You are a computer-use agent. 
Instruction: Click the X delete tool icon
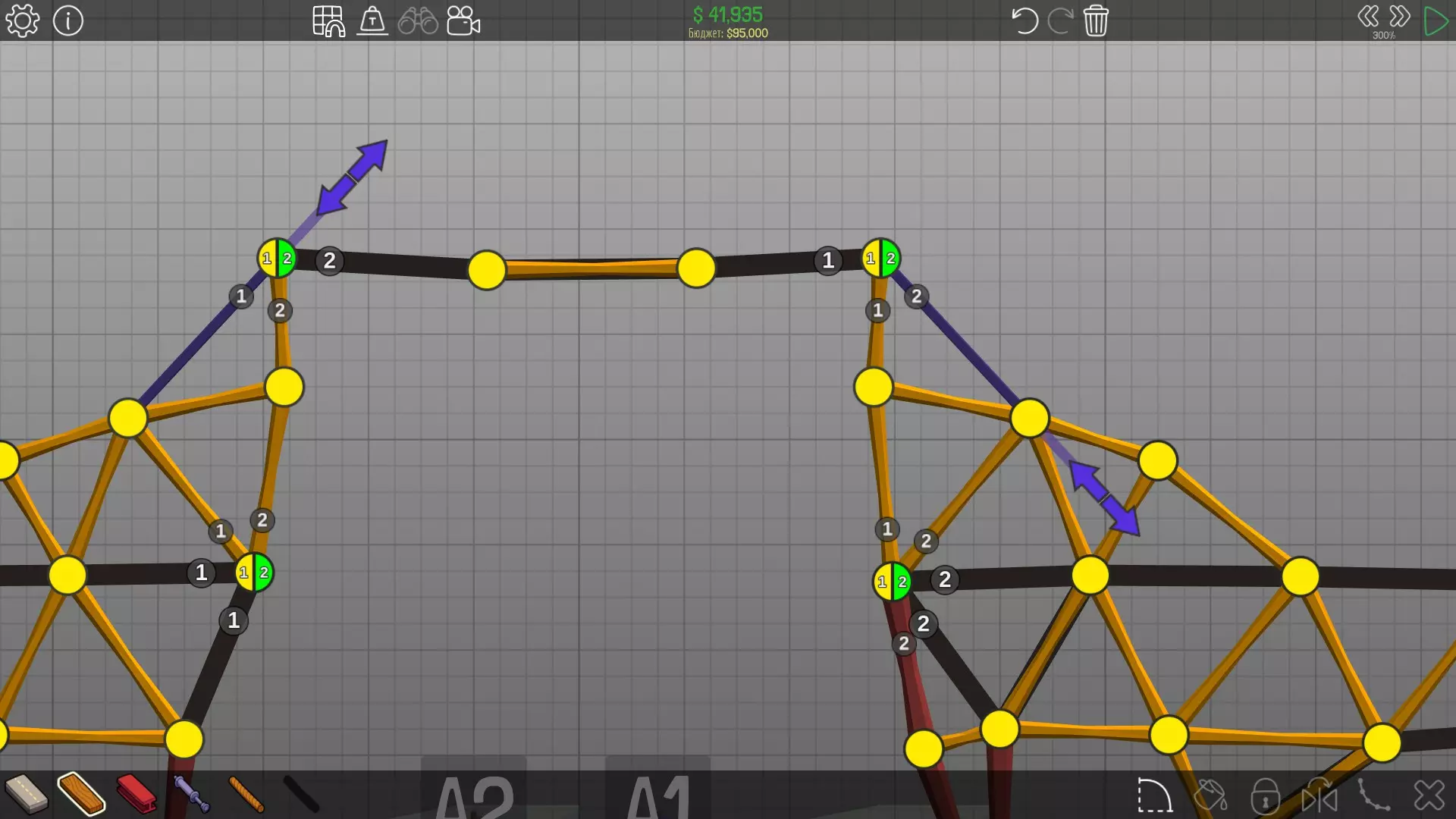1429,795
